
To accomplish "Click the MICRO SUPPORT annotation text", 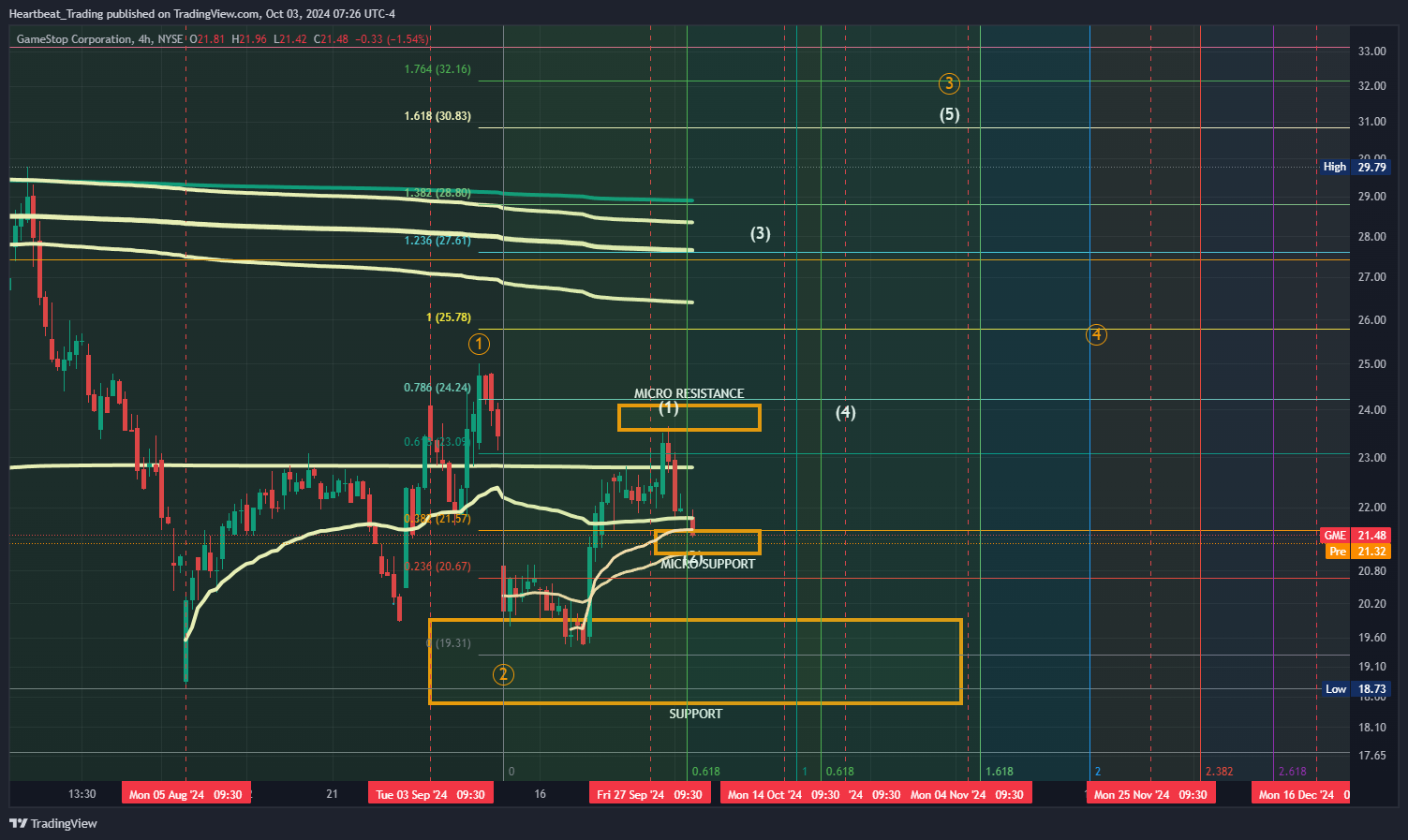I will 707,564.
